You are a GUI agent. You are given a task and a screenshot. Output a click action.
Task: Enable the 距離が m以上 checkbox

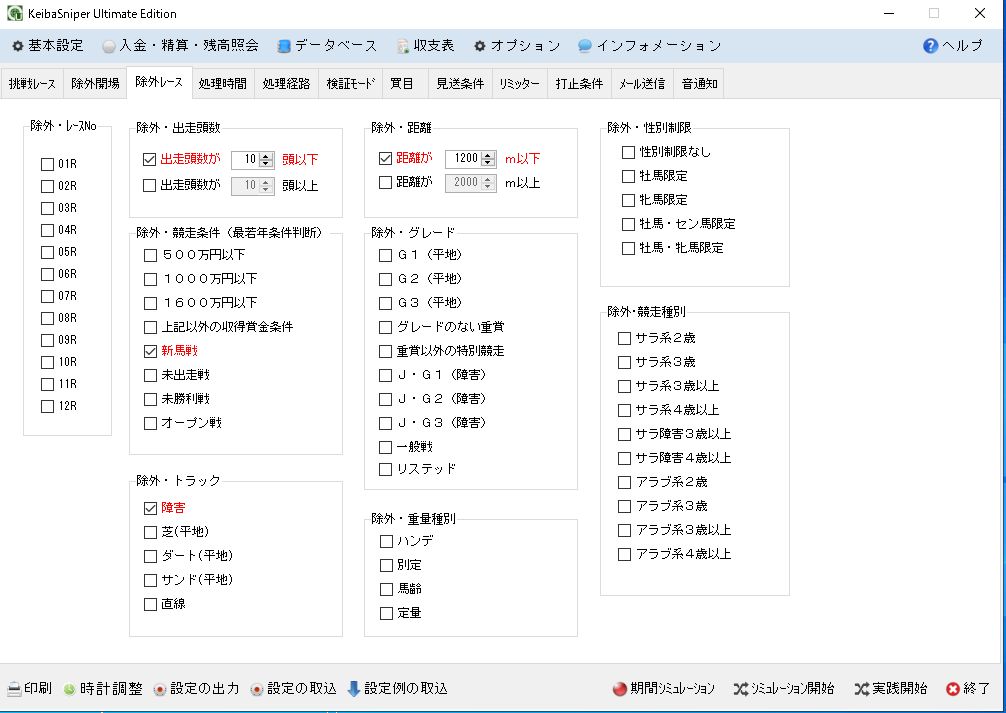[x=385, y=183]
